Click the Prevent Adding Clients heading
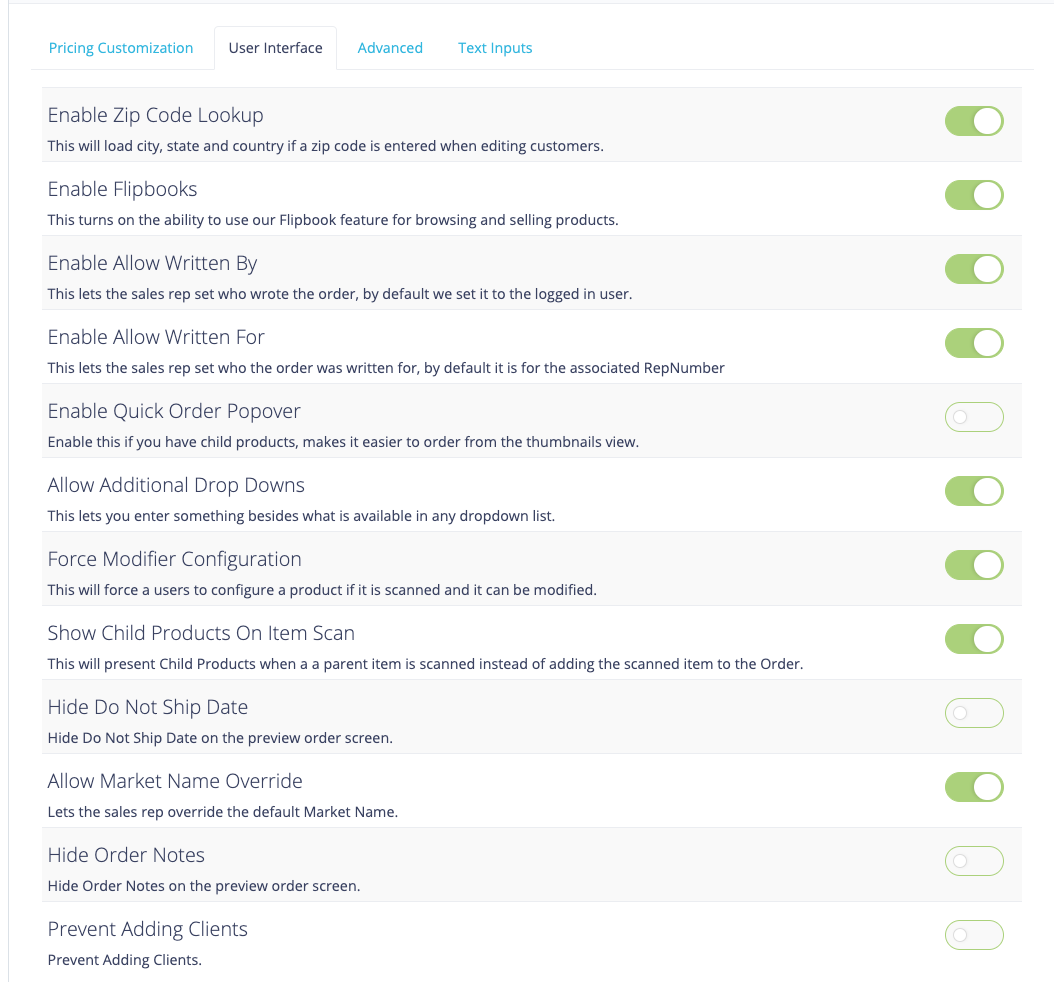The image size is (1054, 982). [x=148, y=929]
